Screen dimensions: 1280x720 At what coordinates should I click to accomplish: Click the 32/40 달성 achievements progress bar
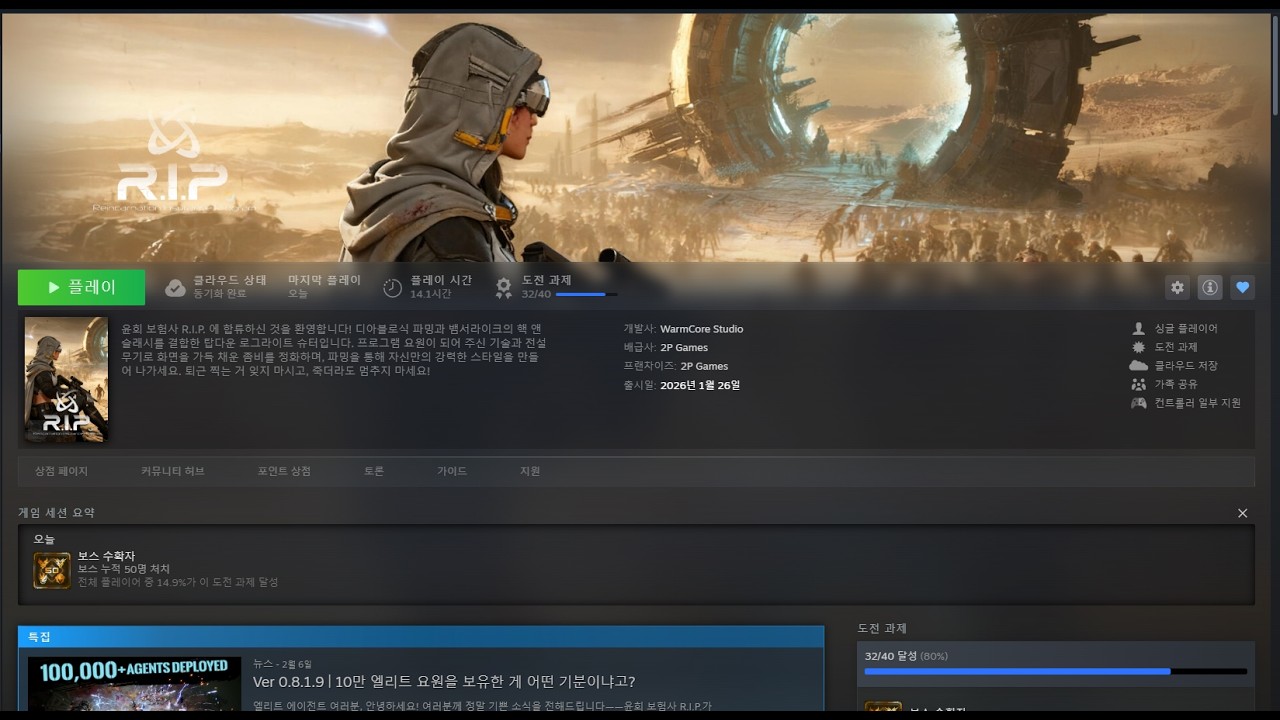click(x=1055, y=671)
